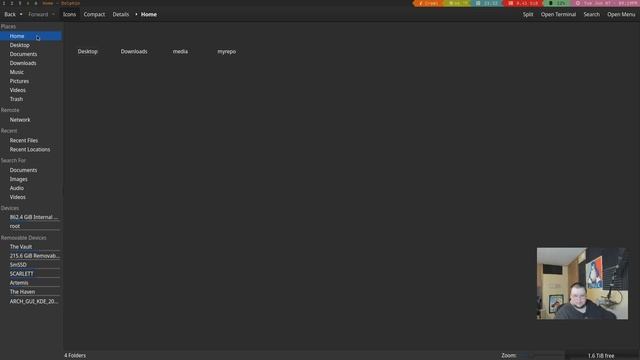Image resolution: width=640 pixels, height=360 pixels.
Task: Click the Home breadcrumb in location bar
Action: [149, 14]
